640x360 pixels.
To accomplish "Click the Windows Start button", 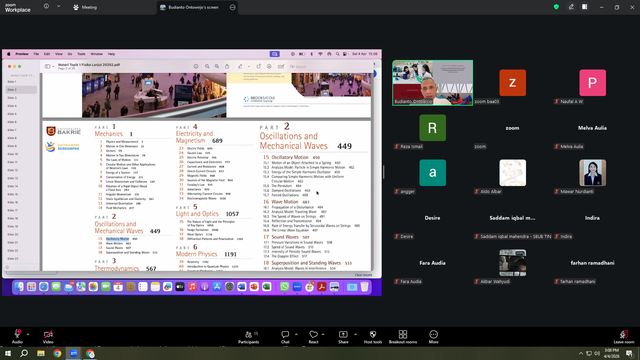I will pos(8,353).
